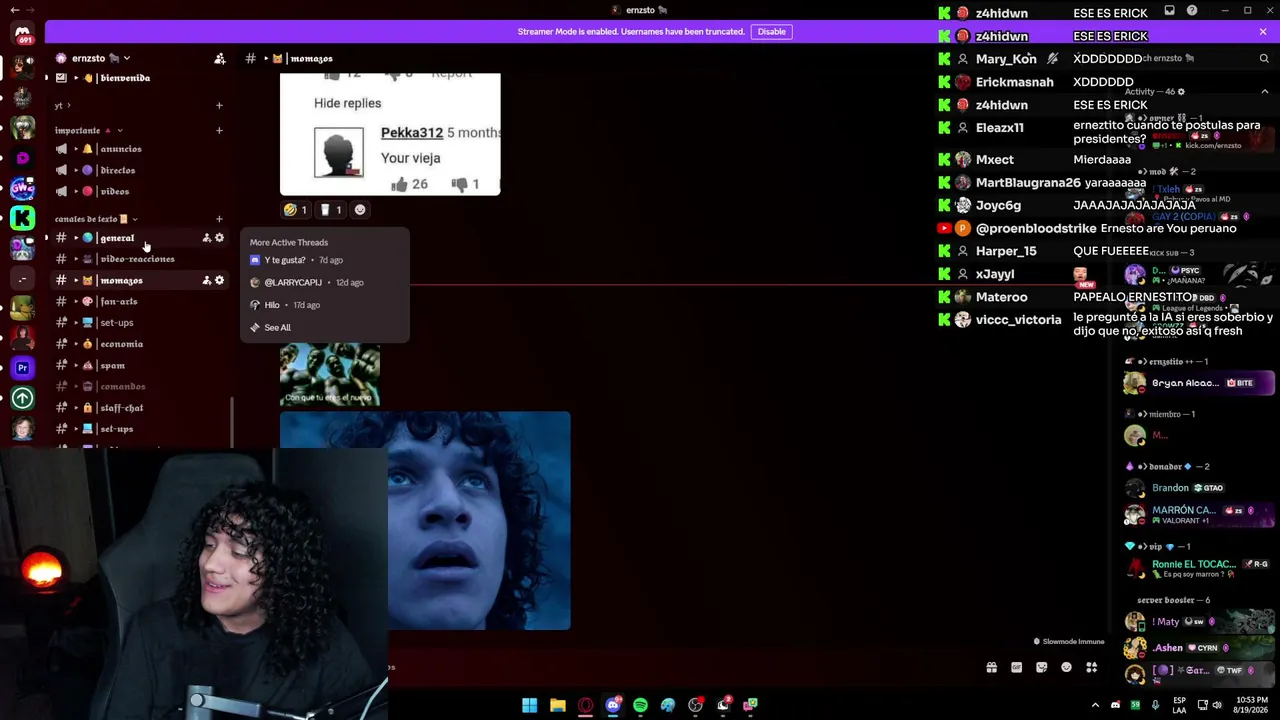
Task: Collapse the canales de texto category
Action: point(96,219)
